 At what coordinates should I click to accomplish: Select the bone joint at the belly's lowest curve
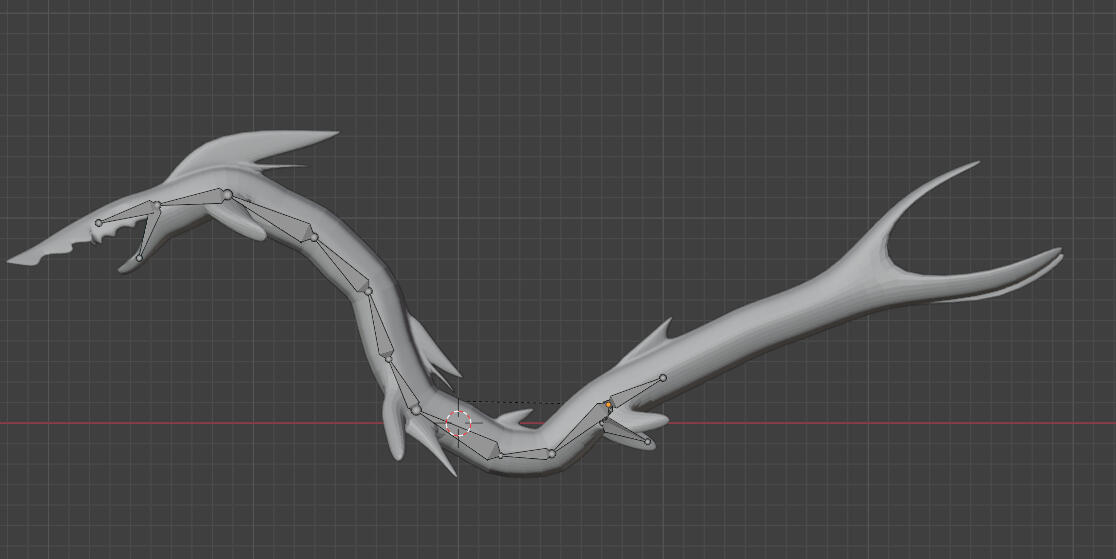(x=551, y=454)
